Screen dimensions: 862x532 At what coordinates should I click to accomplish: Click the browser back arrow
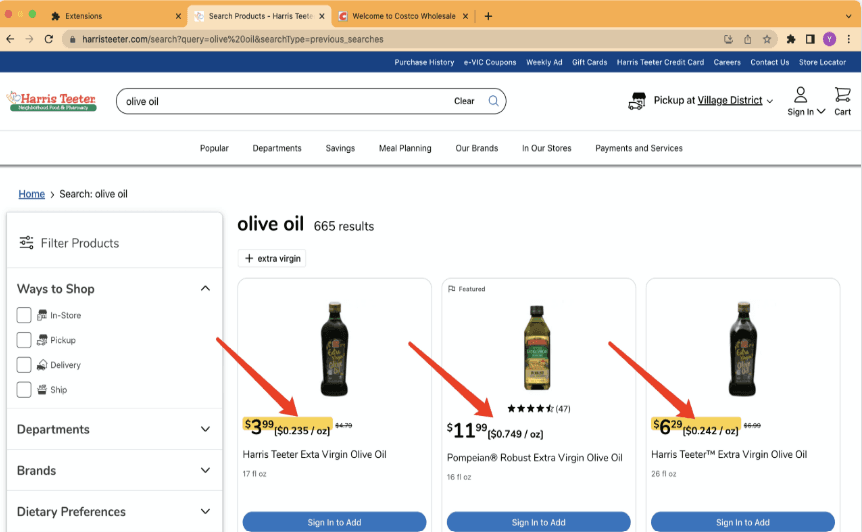[10, 39]
